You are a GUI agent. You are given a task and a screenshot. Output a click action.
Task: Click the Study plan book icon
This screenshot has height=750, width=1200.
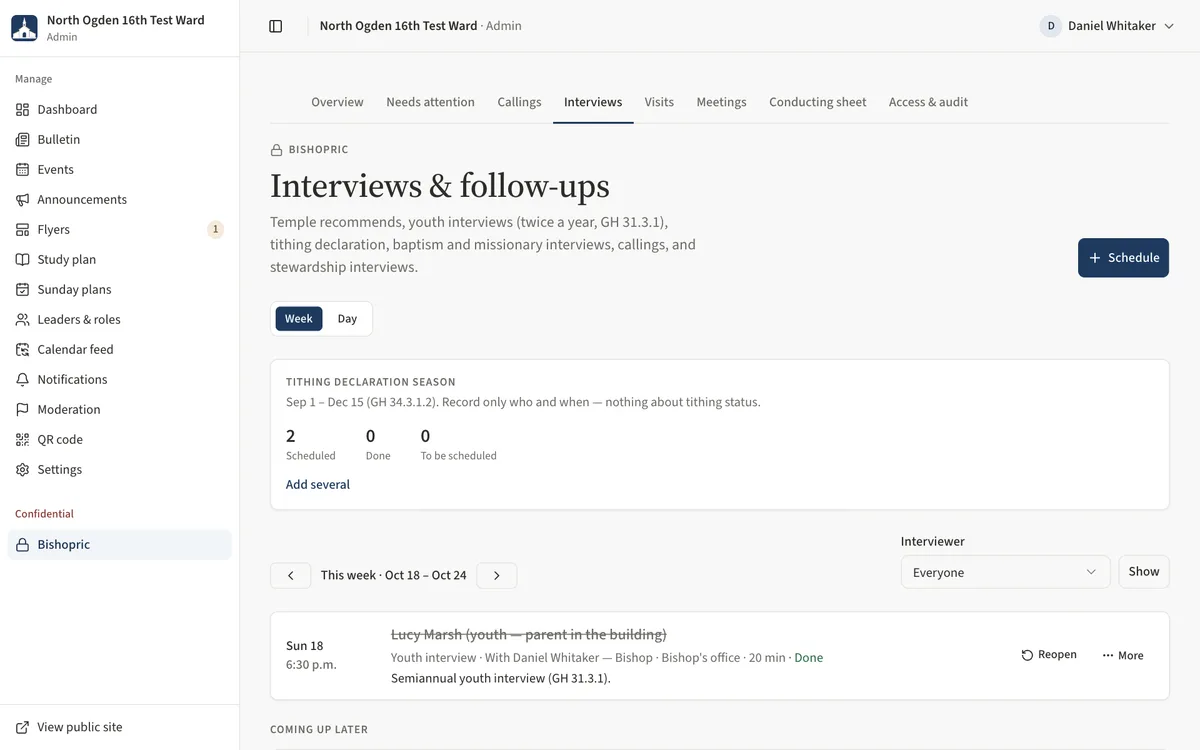click(23, 259)
